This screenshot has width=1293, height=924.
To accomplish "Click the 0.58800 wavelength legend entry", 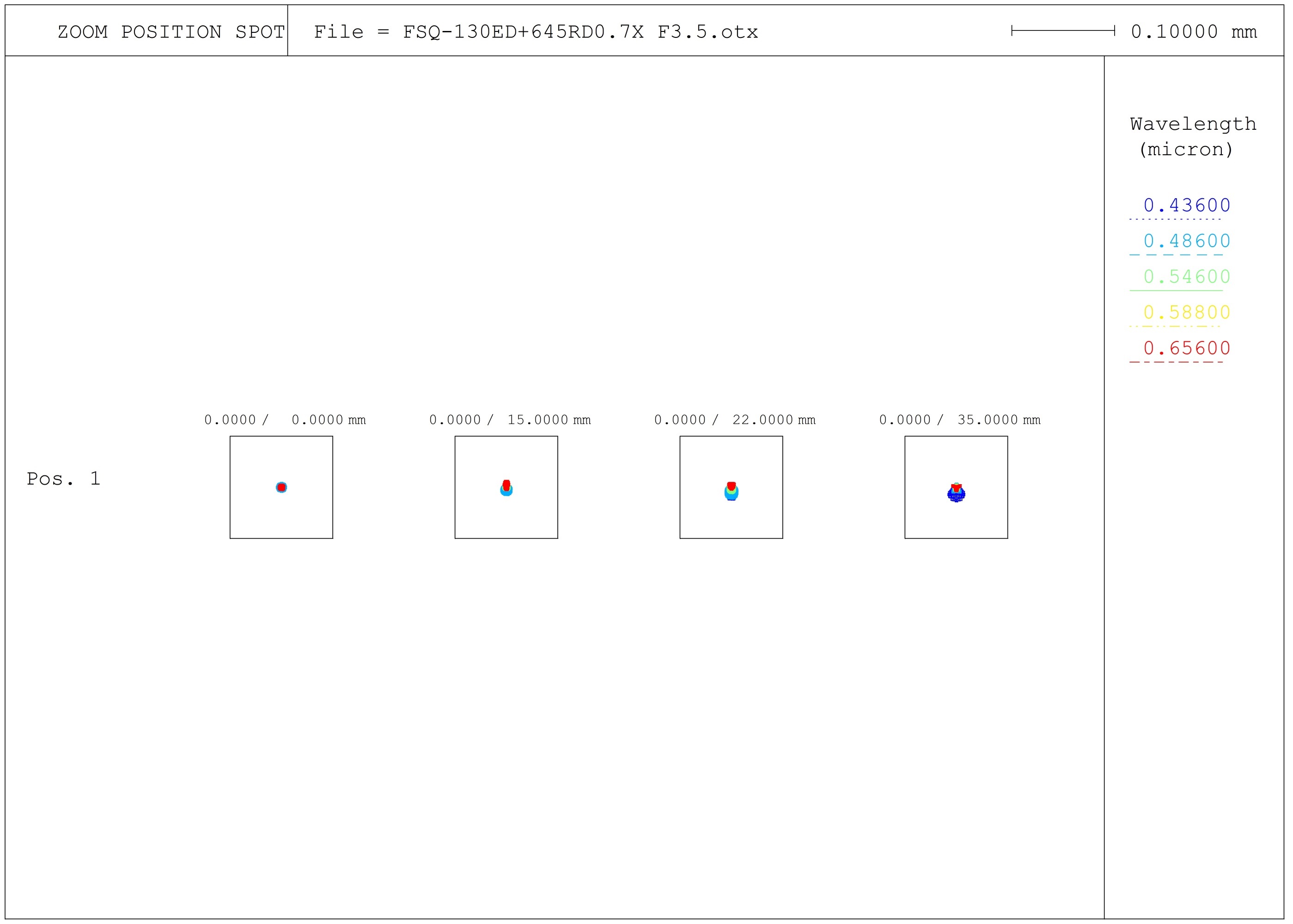I will [1187, 313].
